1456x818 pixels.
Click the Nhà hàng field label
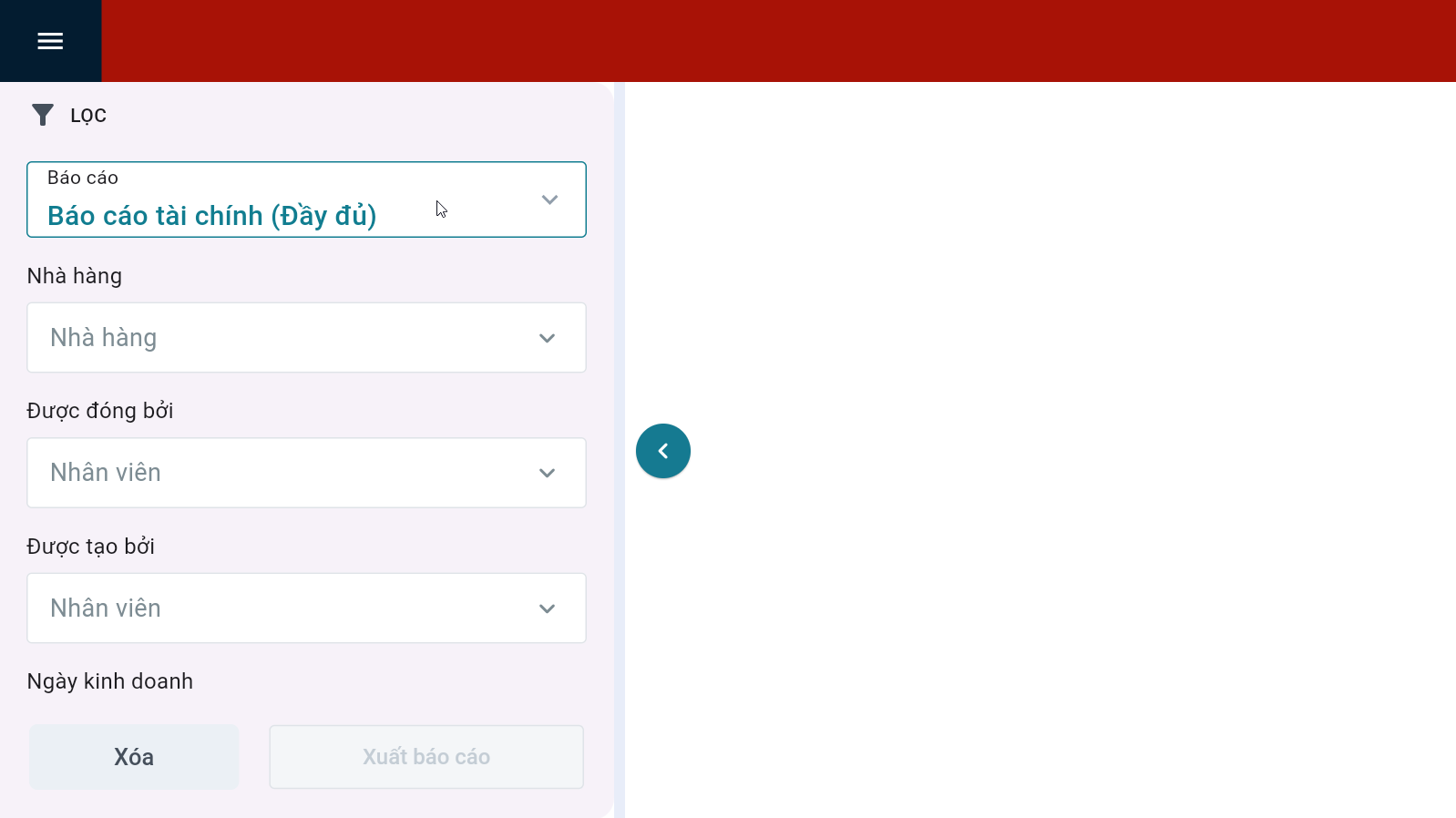tap(75, 276)
